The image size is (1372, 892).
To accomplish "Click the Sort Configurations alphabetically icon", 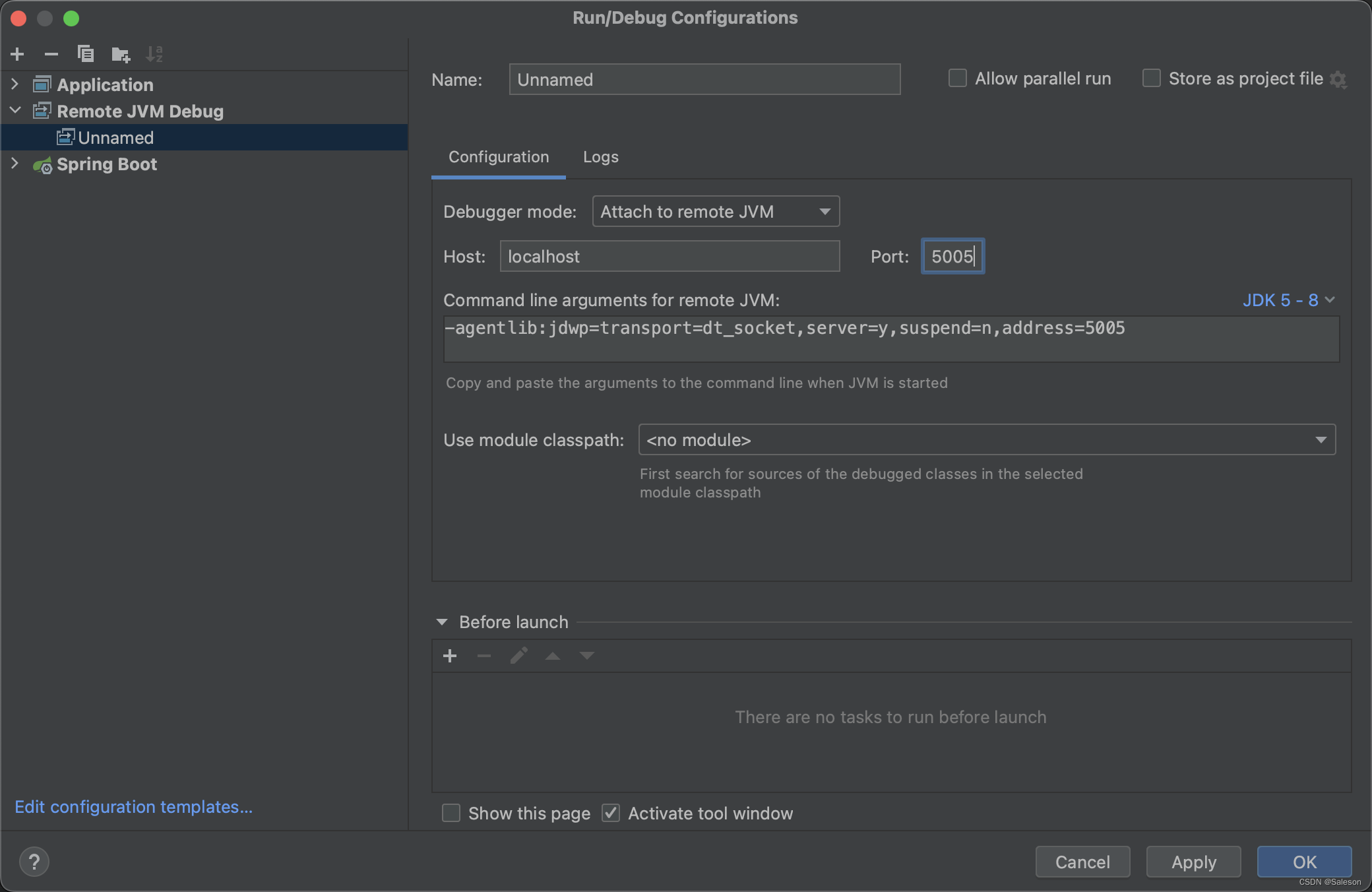I will coord(154,54).
